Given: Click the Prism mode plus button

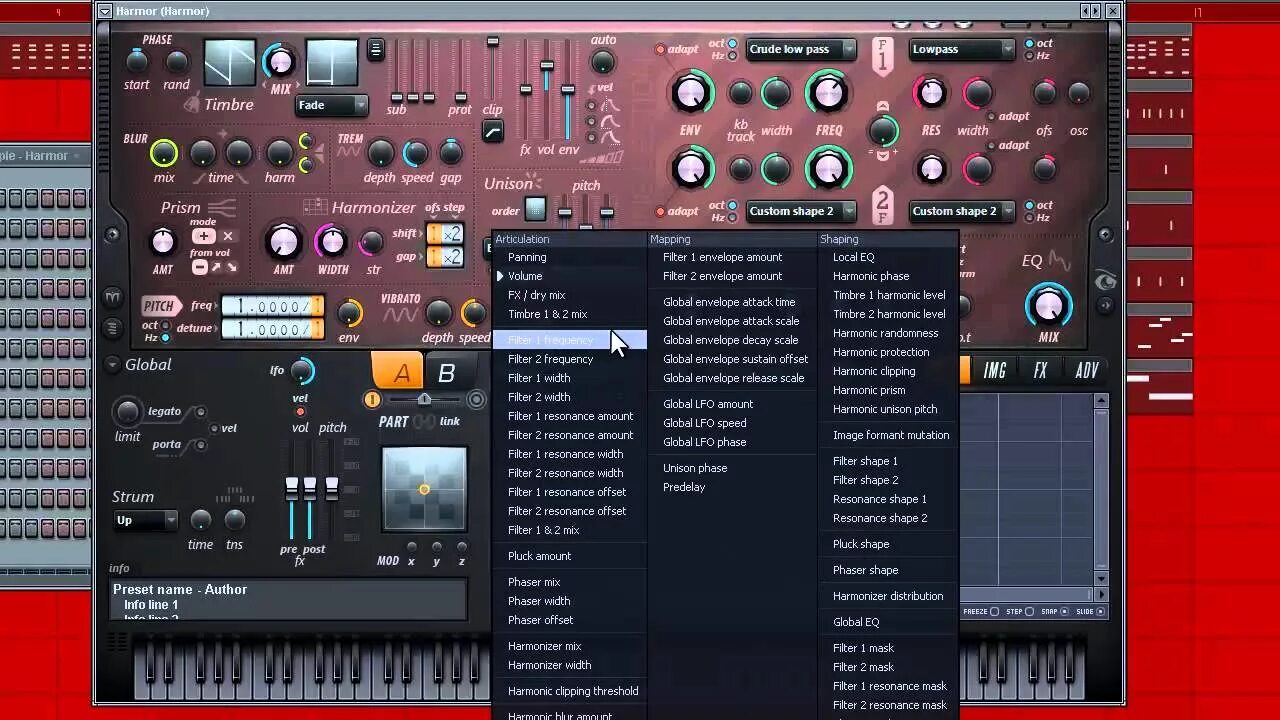Looking at the screenshot, I should pyautogui.click(x=203, y=237).
